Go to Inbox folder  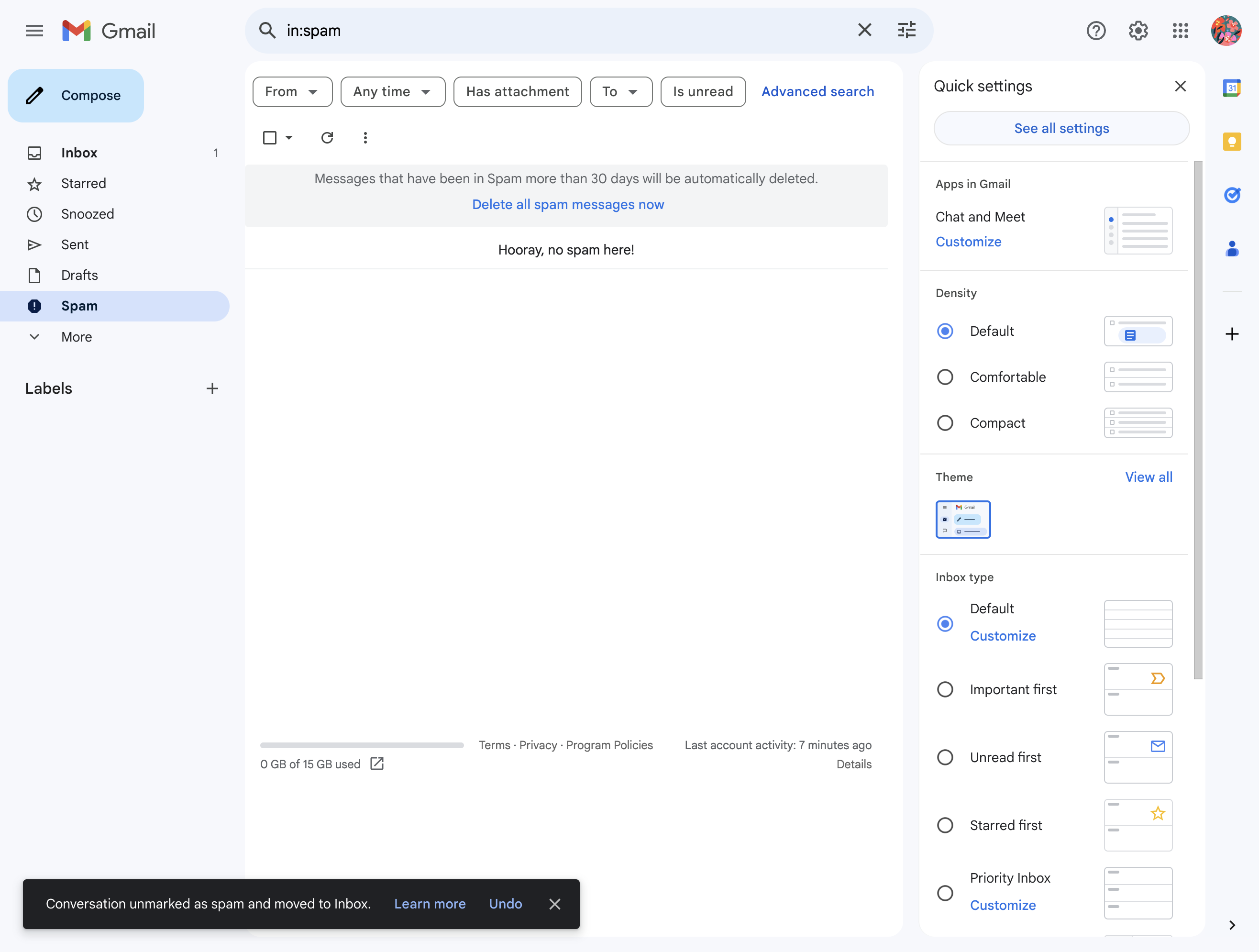(x=114, y=153)
